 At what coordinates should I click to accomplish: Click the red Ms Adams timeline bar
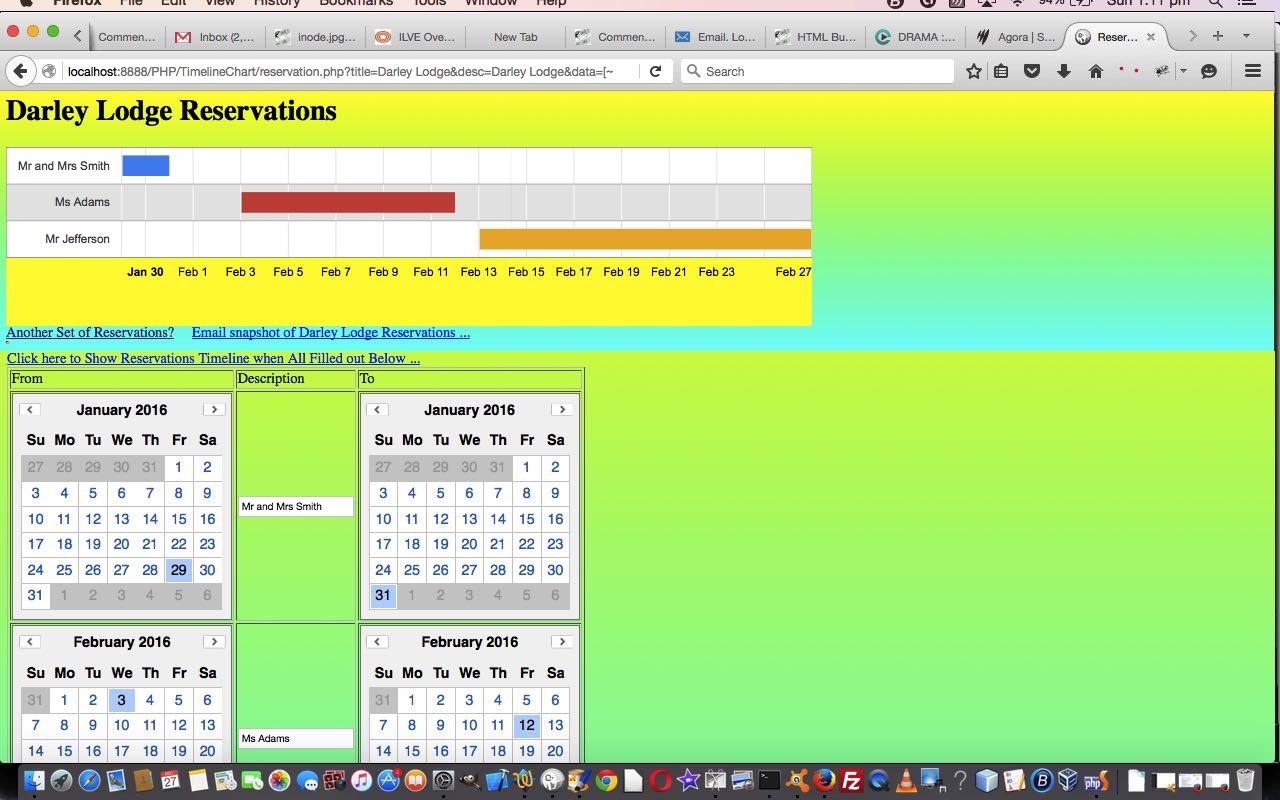coord(347,202)
